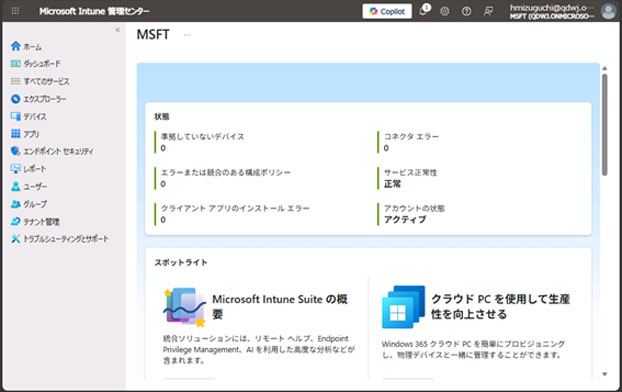
Task: Click the エクスプローラー icon
Action: tap(15, 99)
